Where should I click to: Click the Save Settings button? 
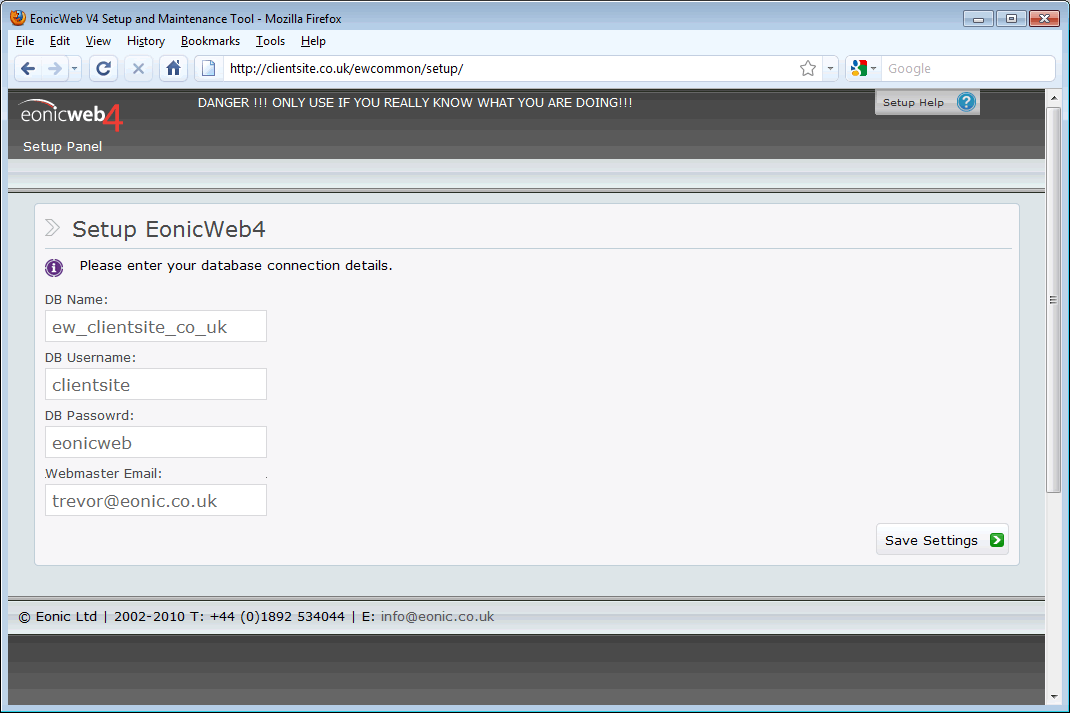tap(942, 540)
